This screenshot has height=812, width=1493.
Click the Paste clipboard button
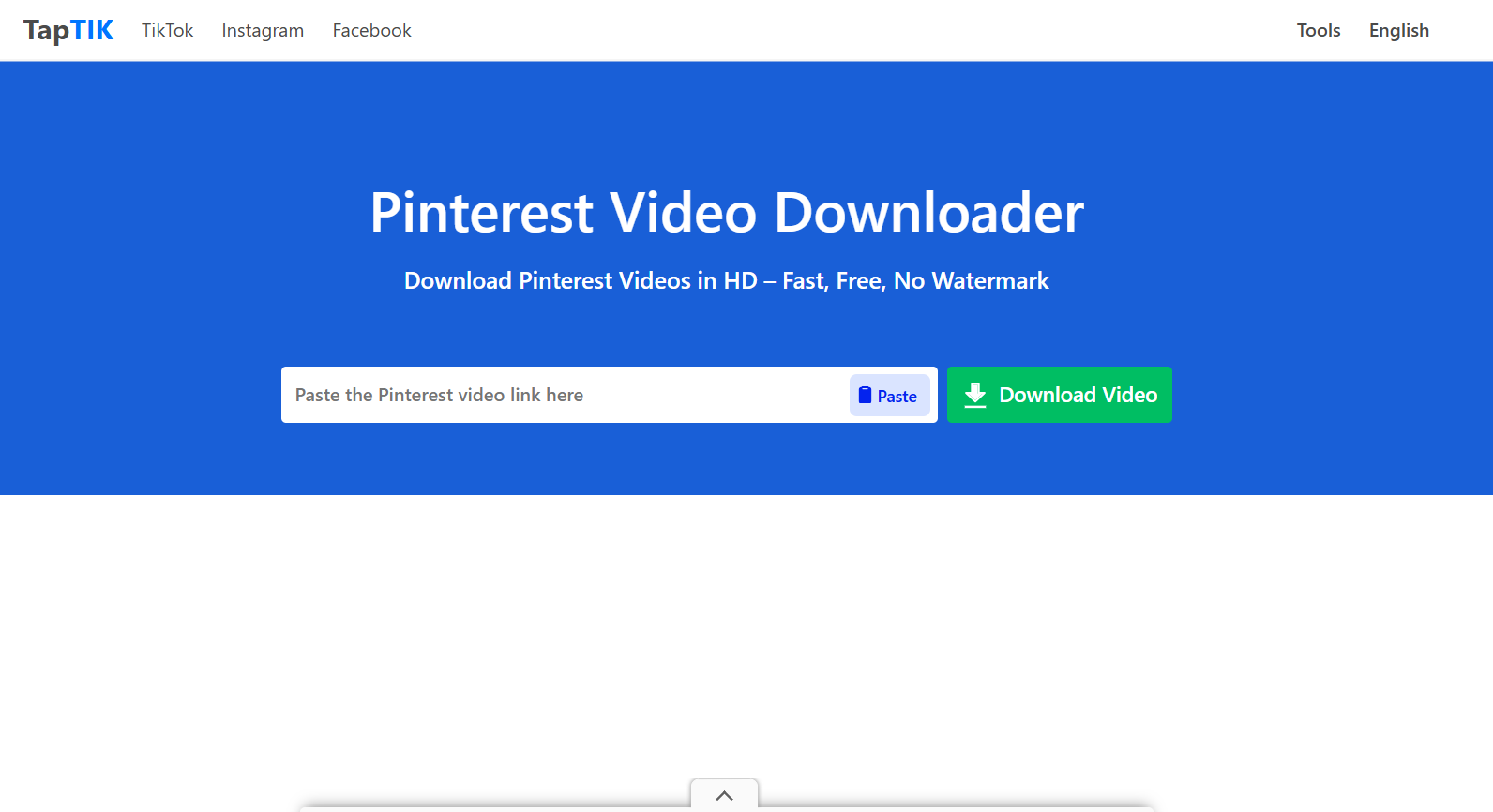coord(889,396)
